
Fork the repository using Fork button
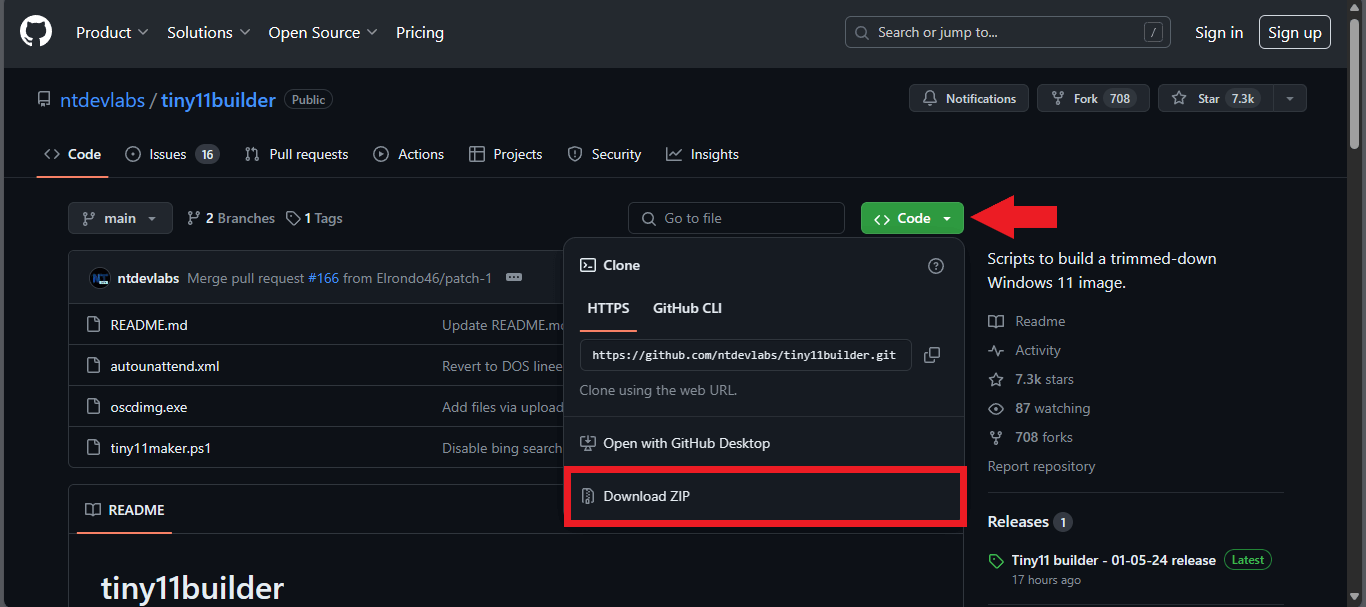[1093, 98]
